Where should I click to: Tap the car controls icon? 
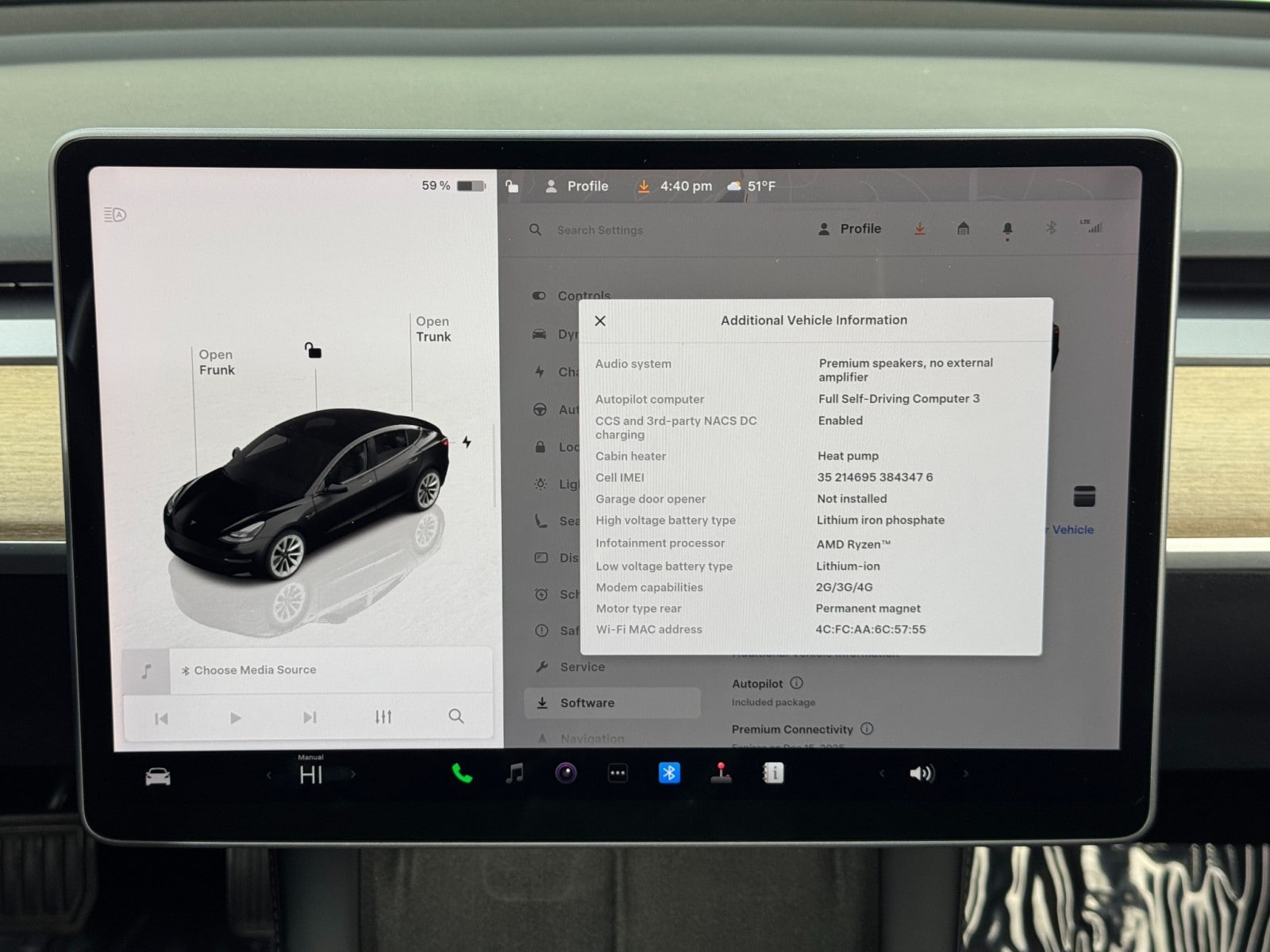point(158,777)
